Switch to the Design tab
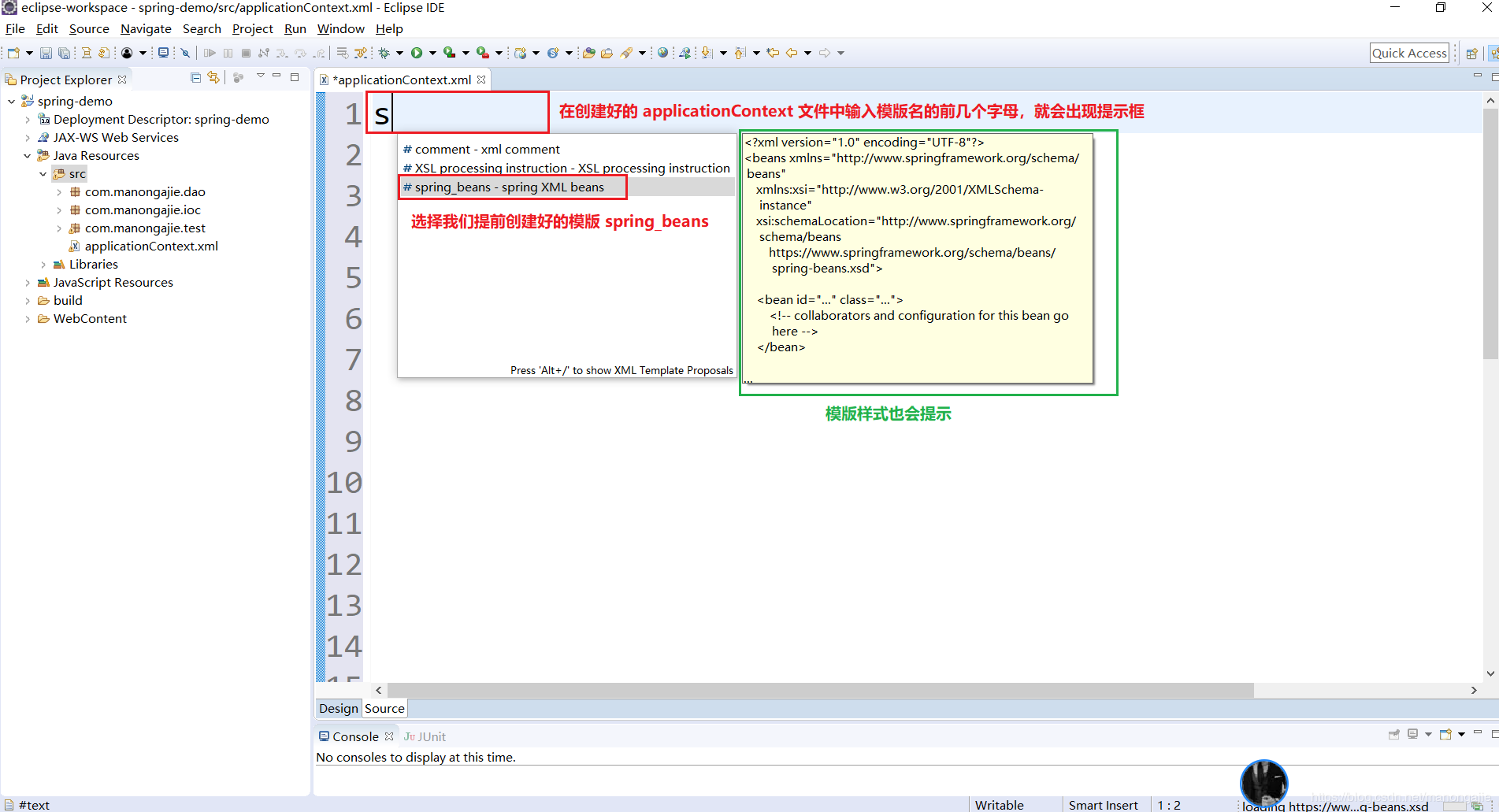Image resolution: width=1499 pixels, height=812 pixels. coord(339,708)
